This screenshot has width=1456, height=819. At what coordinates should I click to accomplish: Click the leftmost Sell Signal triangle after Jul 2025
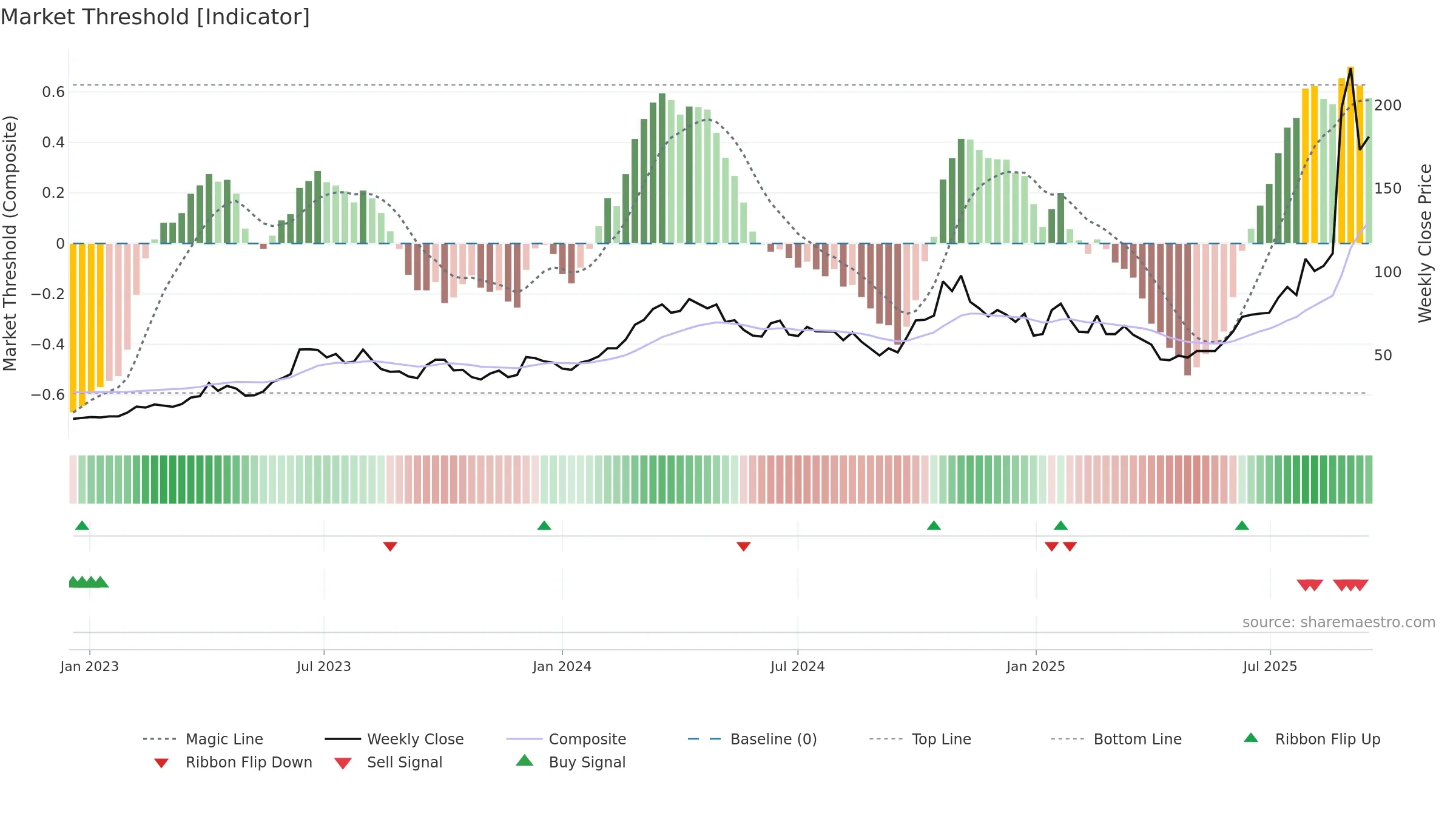tap(1304, 585)
